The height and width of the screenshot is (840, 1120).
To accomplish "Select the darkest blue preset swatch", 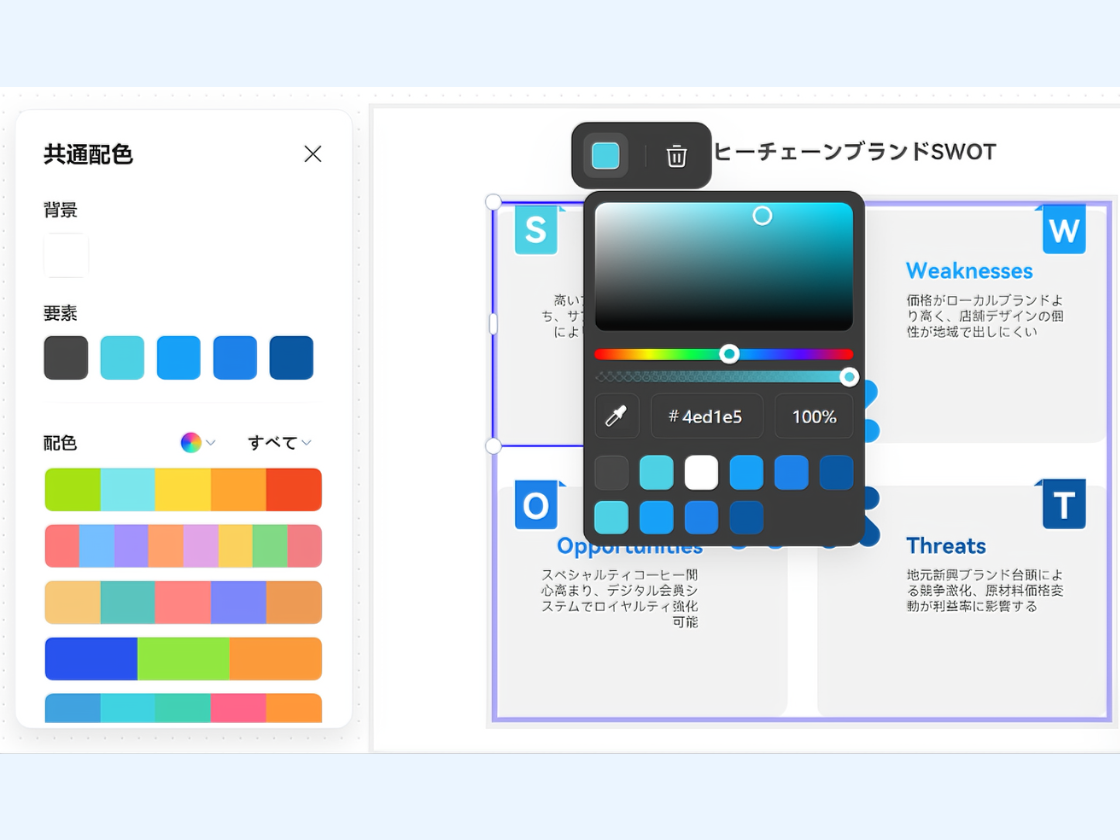I will point(836,471).
